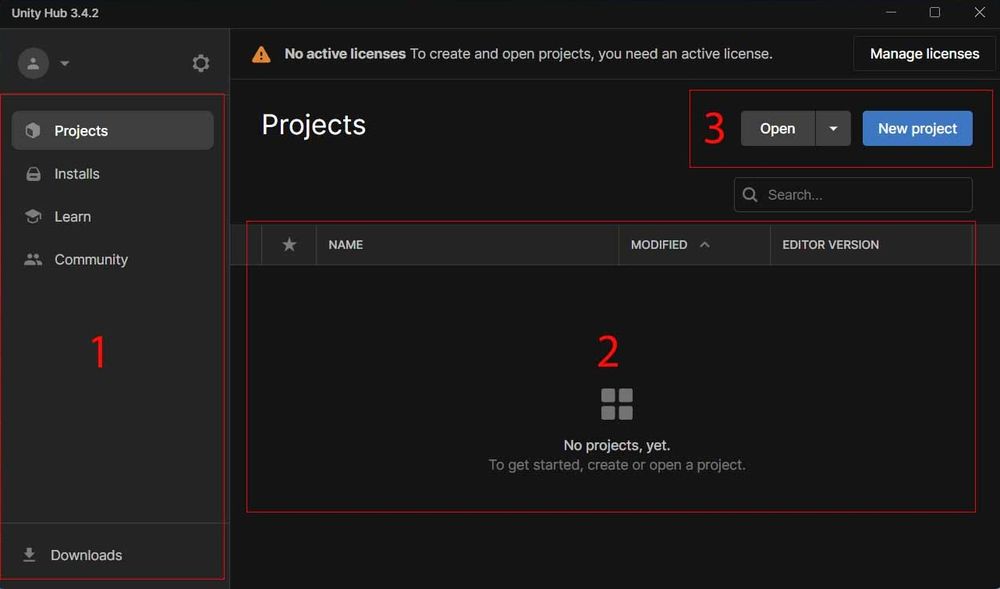
Task: Switch to Installs from the navigation menu
Action: 76,173
